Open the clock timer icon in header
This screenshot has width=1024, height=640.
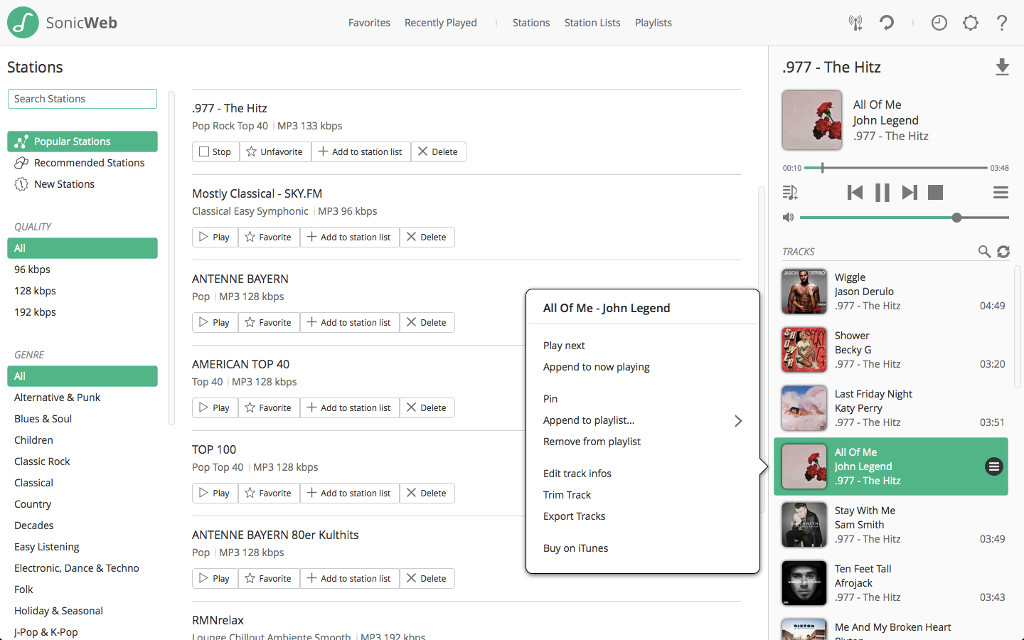click(x=939, y=23)
